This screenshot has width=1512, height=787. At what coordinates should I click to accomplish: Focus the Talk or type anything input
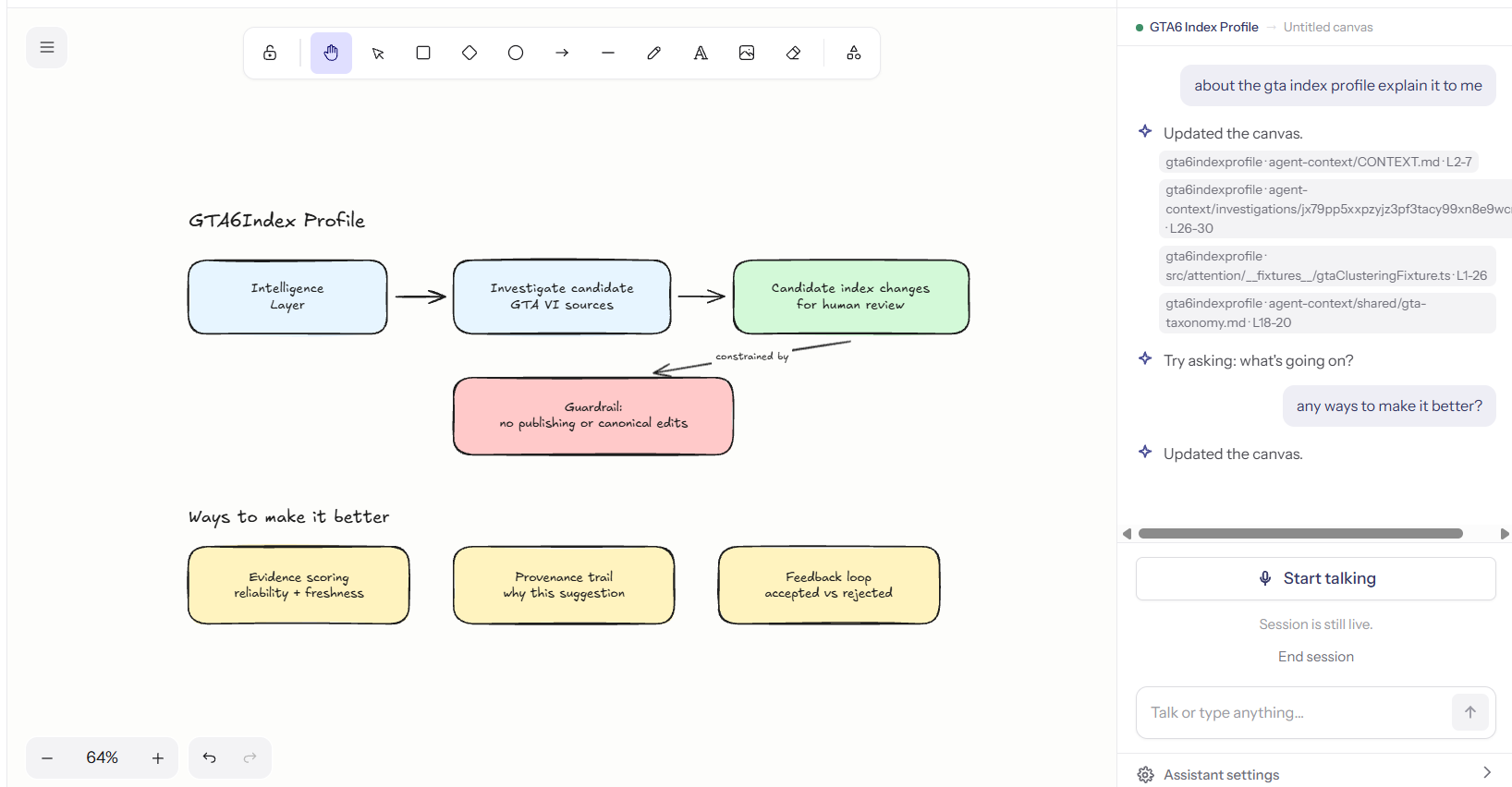pyautogui.click(x=1294, y=712)
